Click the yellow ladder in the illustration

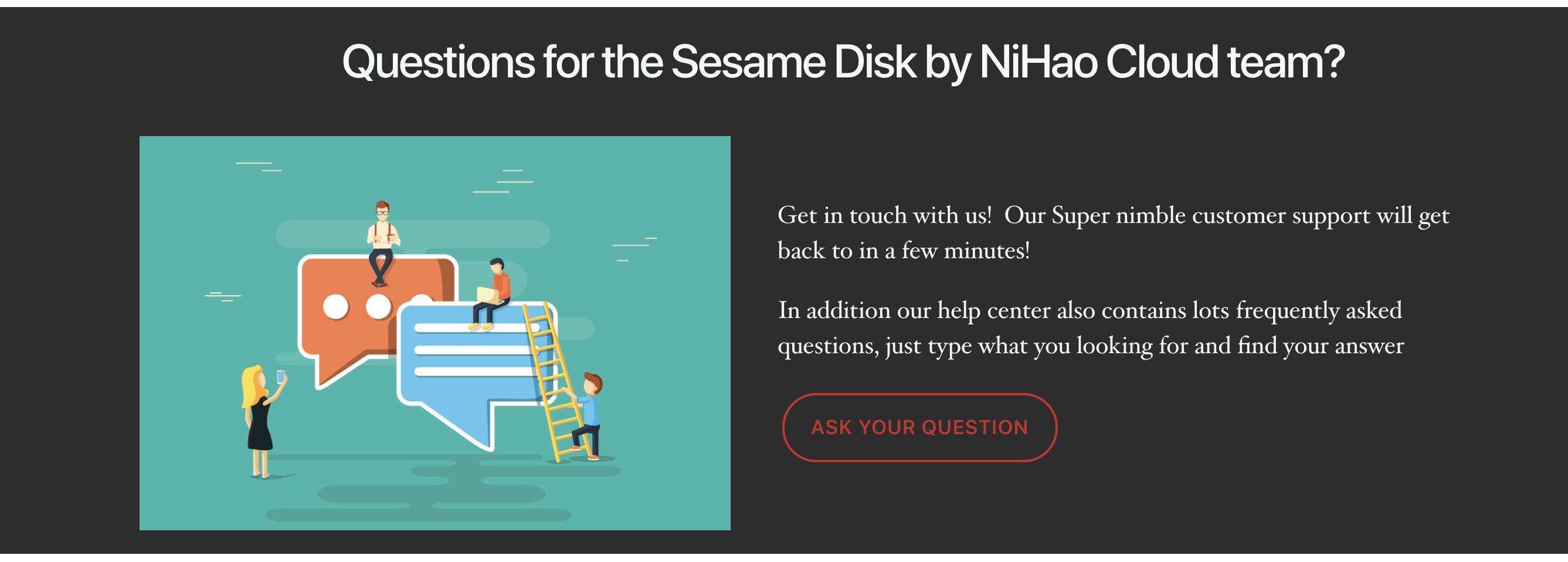click(x=557, y=382)
